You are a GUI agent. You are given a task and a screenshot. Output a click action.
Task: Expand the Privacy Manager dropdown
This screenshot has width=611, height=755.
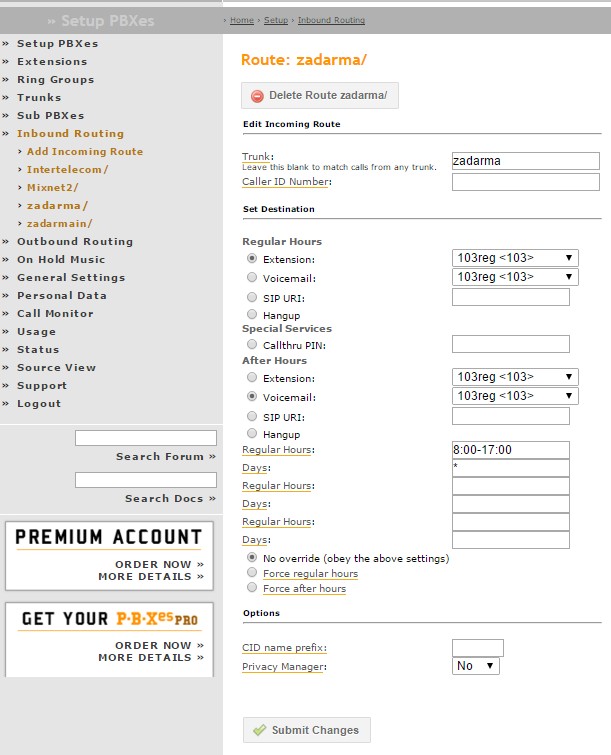(476, 666)
